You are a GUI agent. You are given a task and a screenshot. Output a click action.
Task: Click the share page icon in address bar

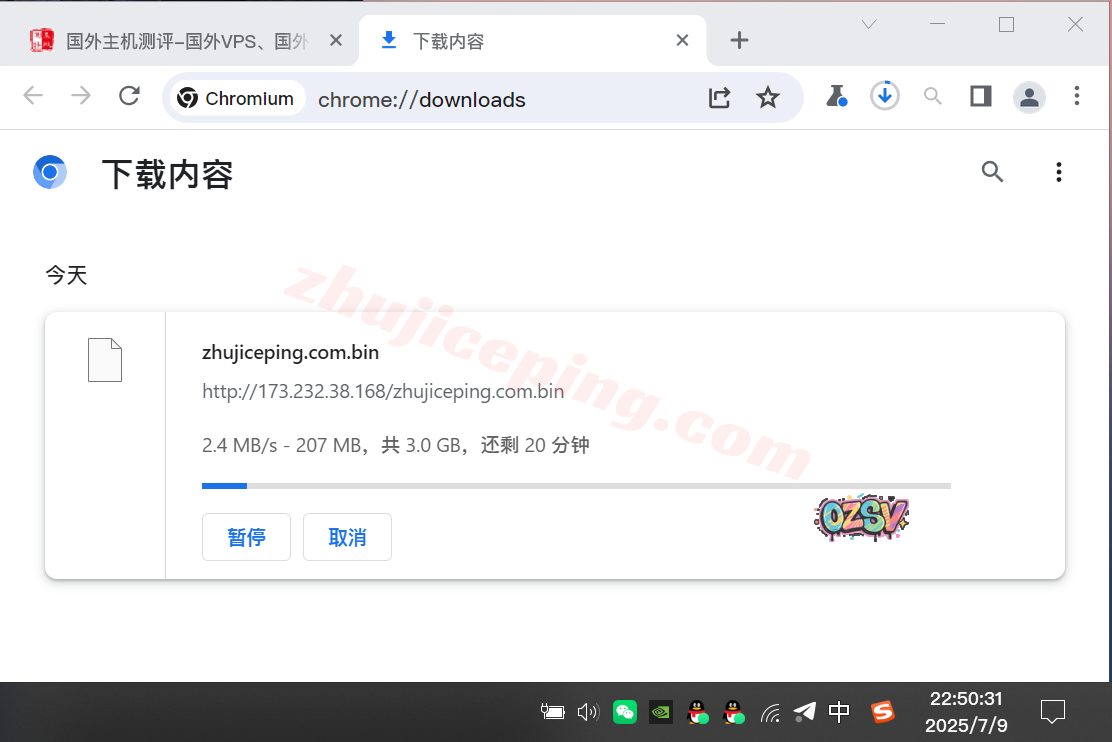[x=719, y=97]
